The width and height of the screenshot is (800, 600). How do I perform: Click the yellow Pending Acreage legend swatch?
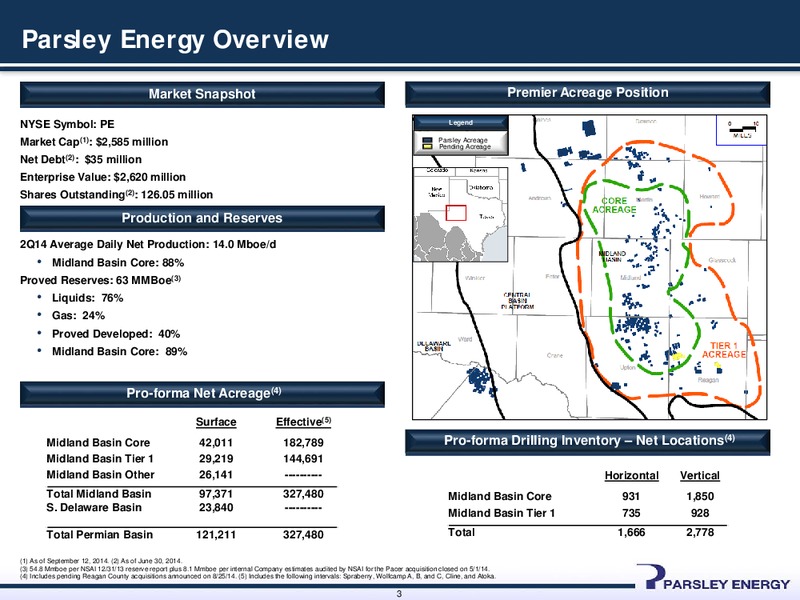[x=428, y=147]
